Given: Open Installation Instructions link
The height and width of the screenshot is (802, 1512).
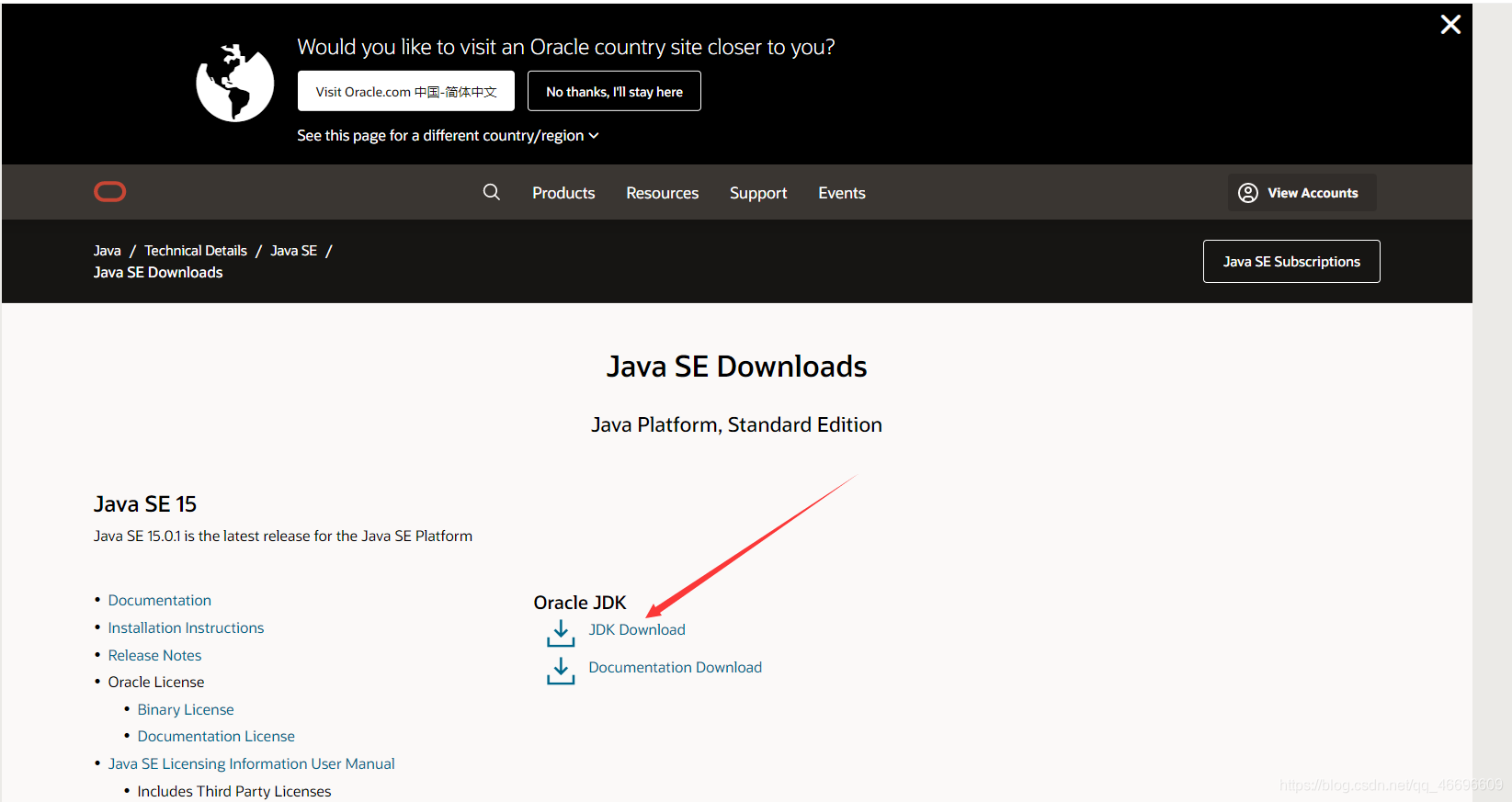Looking at the screenshot, I should 186,627.
